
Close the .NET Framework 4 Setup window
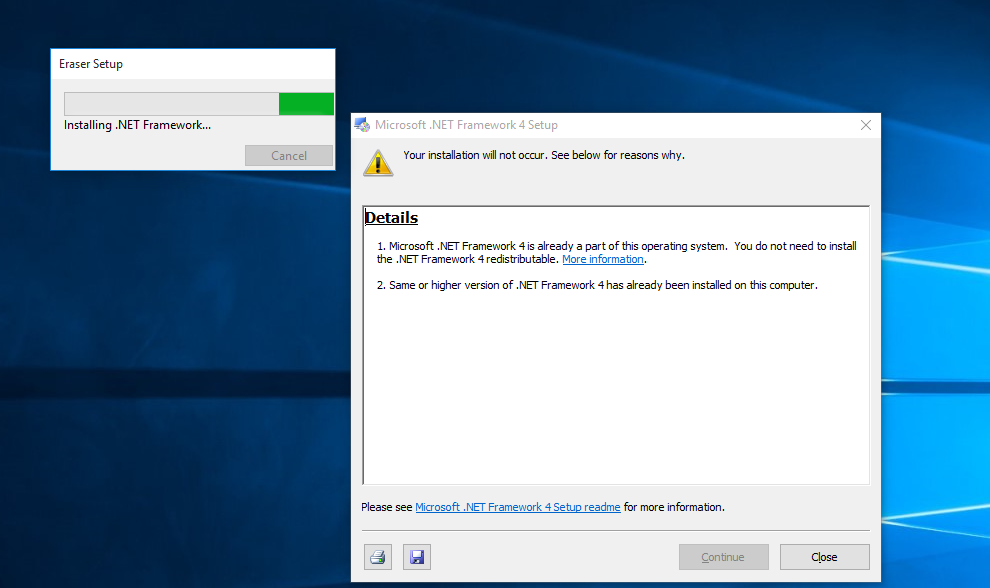[866, 125]
